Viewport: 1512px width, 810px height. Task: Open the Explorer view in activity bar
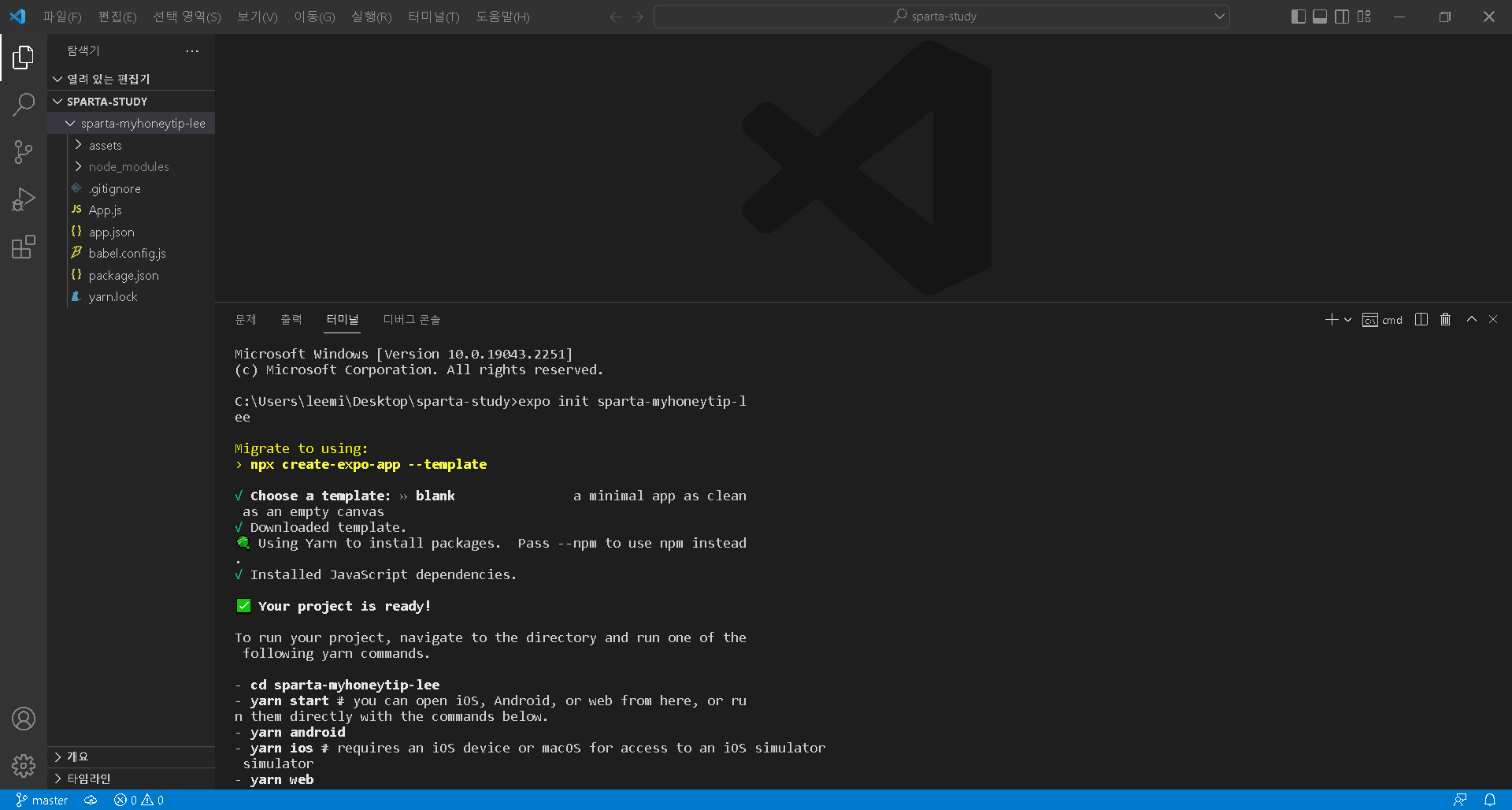[24, 58]
